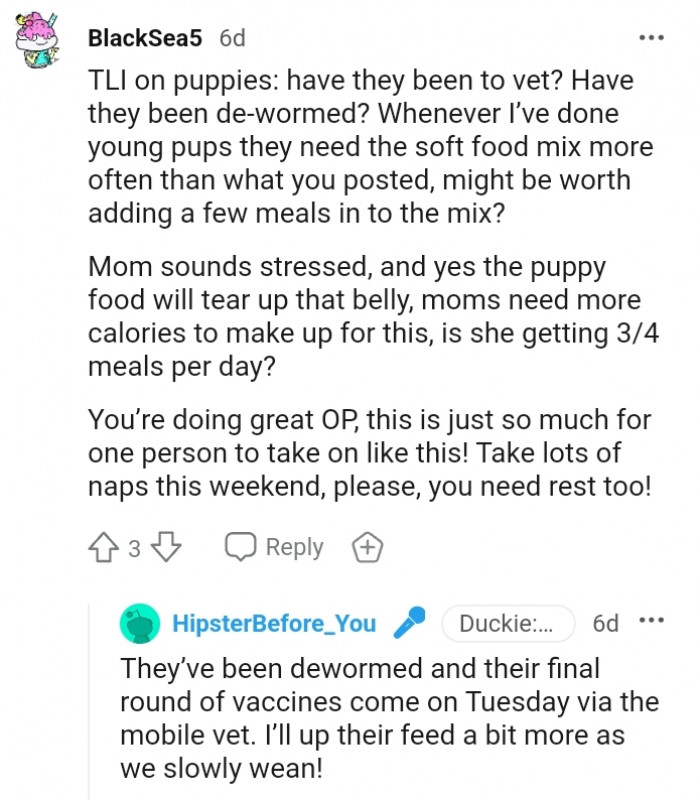
Task: Open the more options menu on BlackSea5's comment
Action: [651, 38]
